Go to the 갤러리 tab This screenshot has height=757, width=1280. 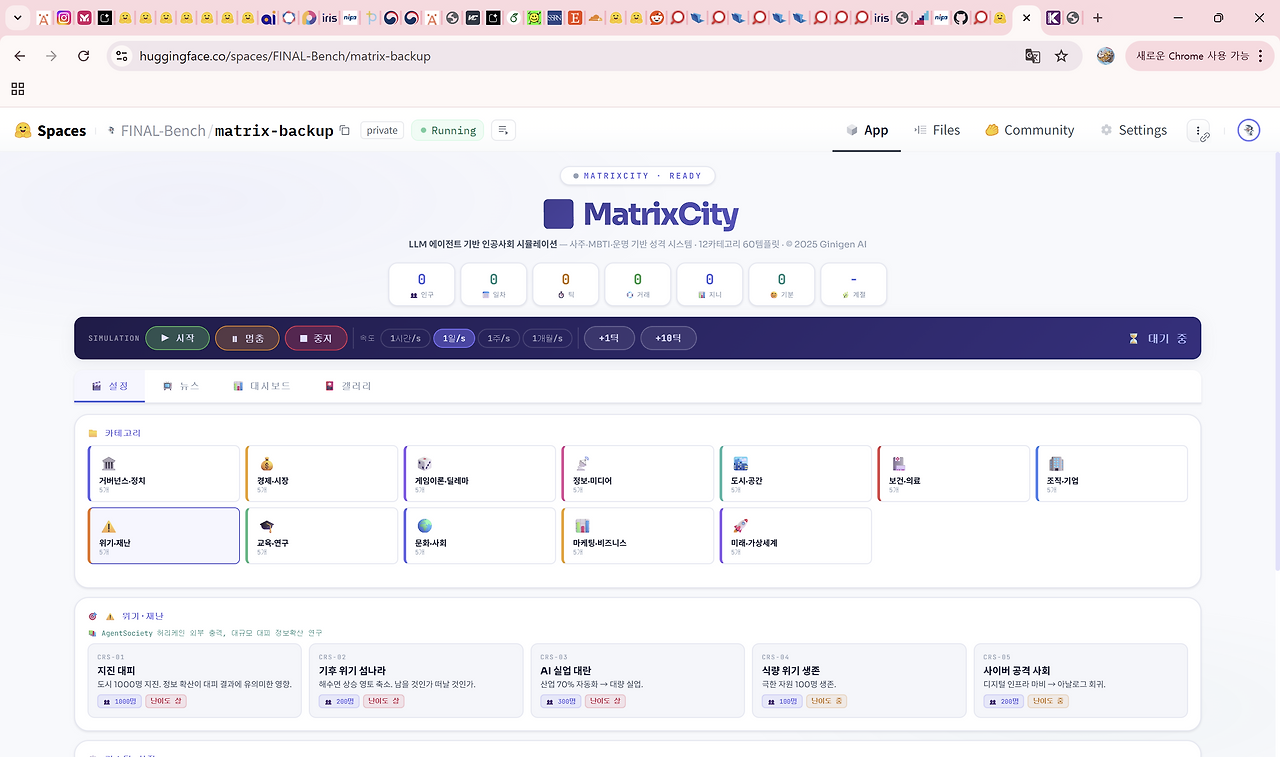click(348, 386)
